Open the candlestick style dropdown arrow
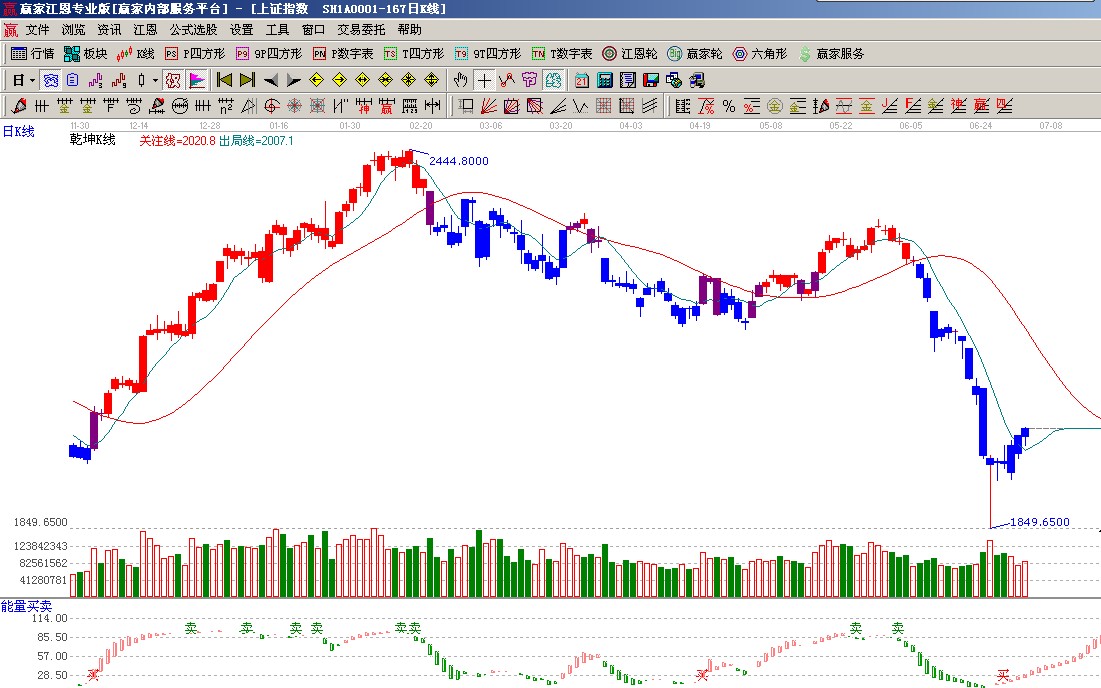Screen dimensions: 1101x688 pyautogui.click(x=155, y=80)
